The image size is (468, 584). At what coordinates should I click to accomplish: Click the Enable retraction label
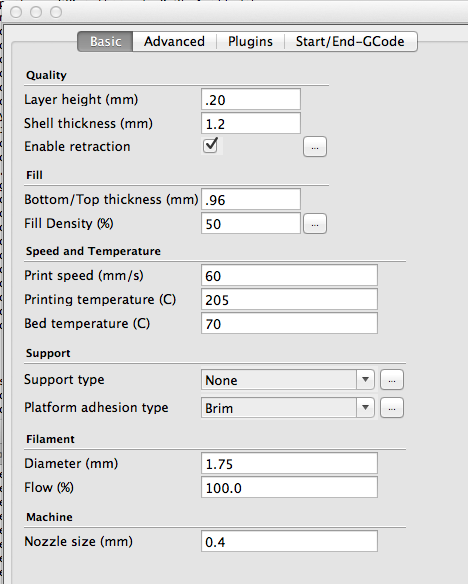[x=77, y=147]
